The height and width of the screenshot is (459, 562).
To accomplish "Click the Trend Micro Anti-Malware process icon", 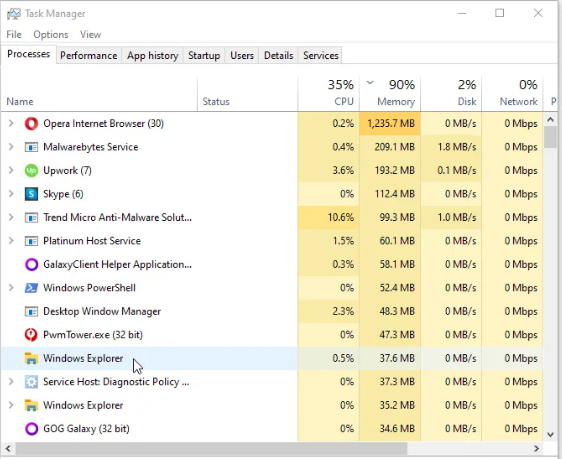I will (x=31, y=218).
